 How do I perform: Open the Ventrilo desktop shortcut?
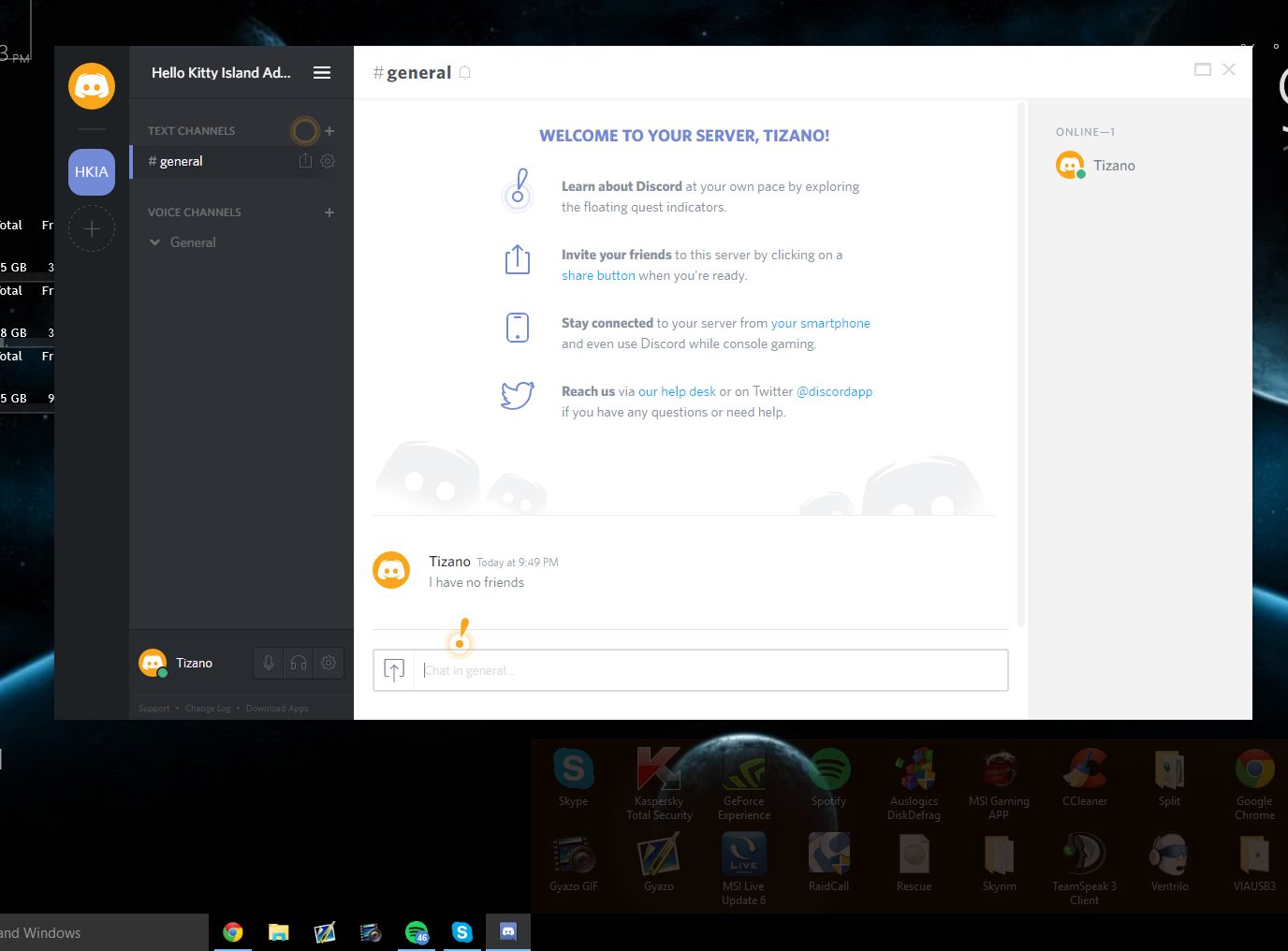click(1170, 862)
